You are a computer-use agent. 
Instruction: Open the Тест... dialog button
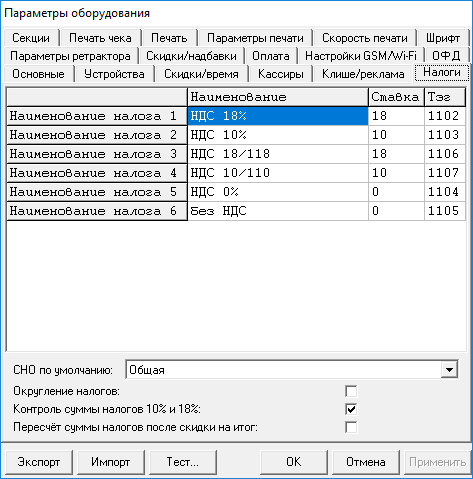click(183, 462)
